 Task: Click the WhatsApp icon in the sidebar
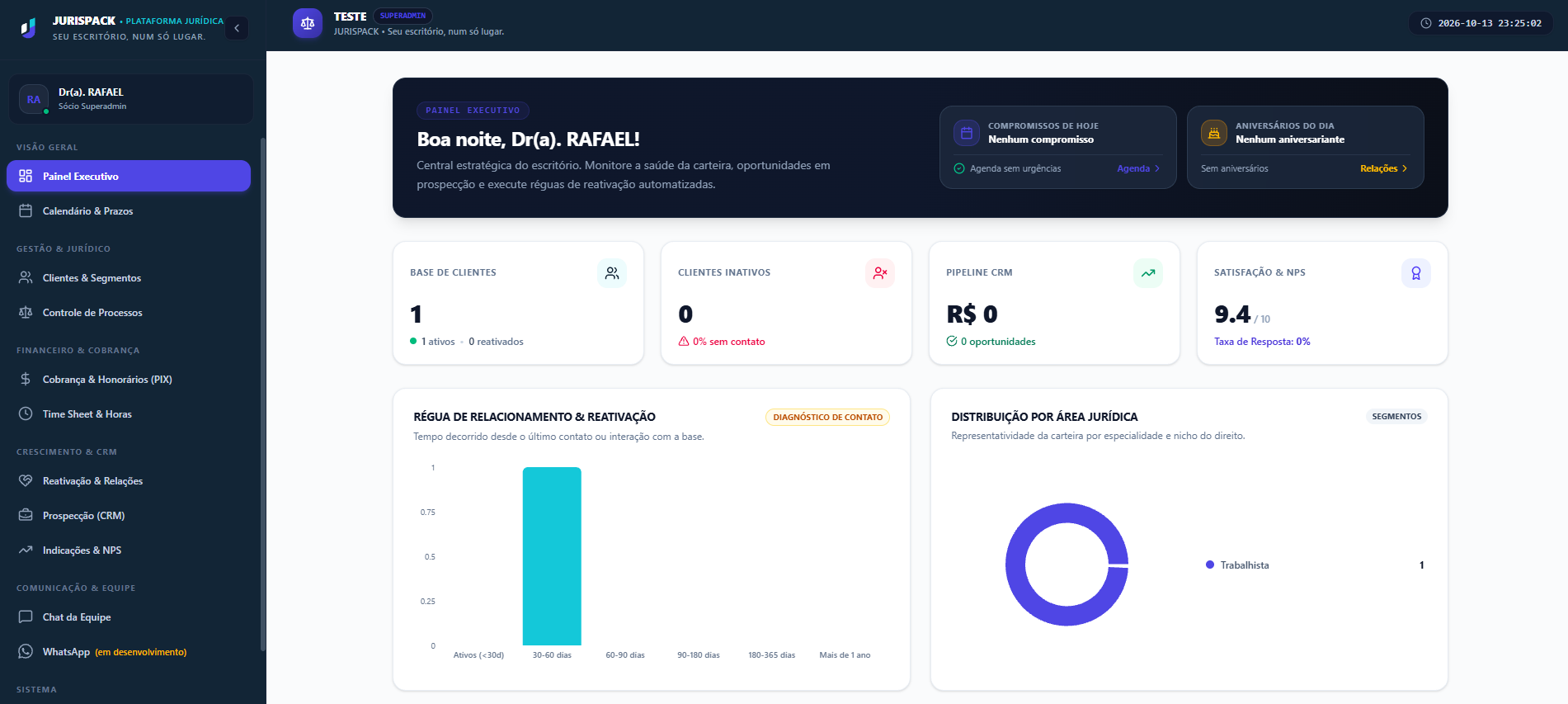[x=26, y=651]
